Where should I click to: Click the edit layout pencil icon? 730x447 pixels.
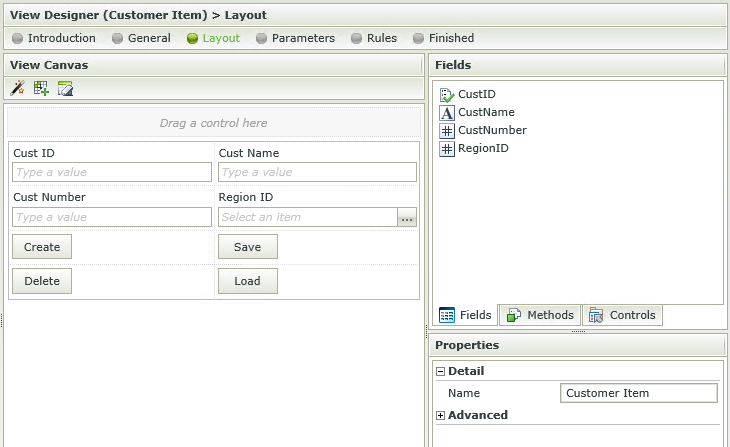click(65, 88)
